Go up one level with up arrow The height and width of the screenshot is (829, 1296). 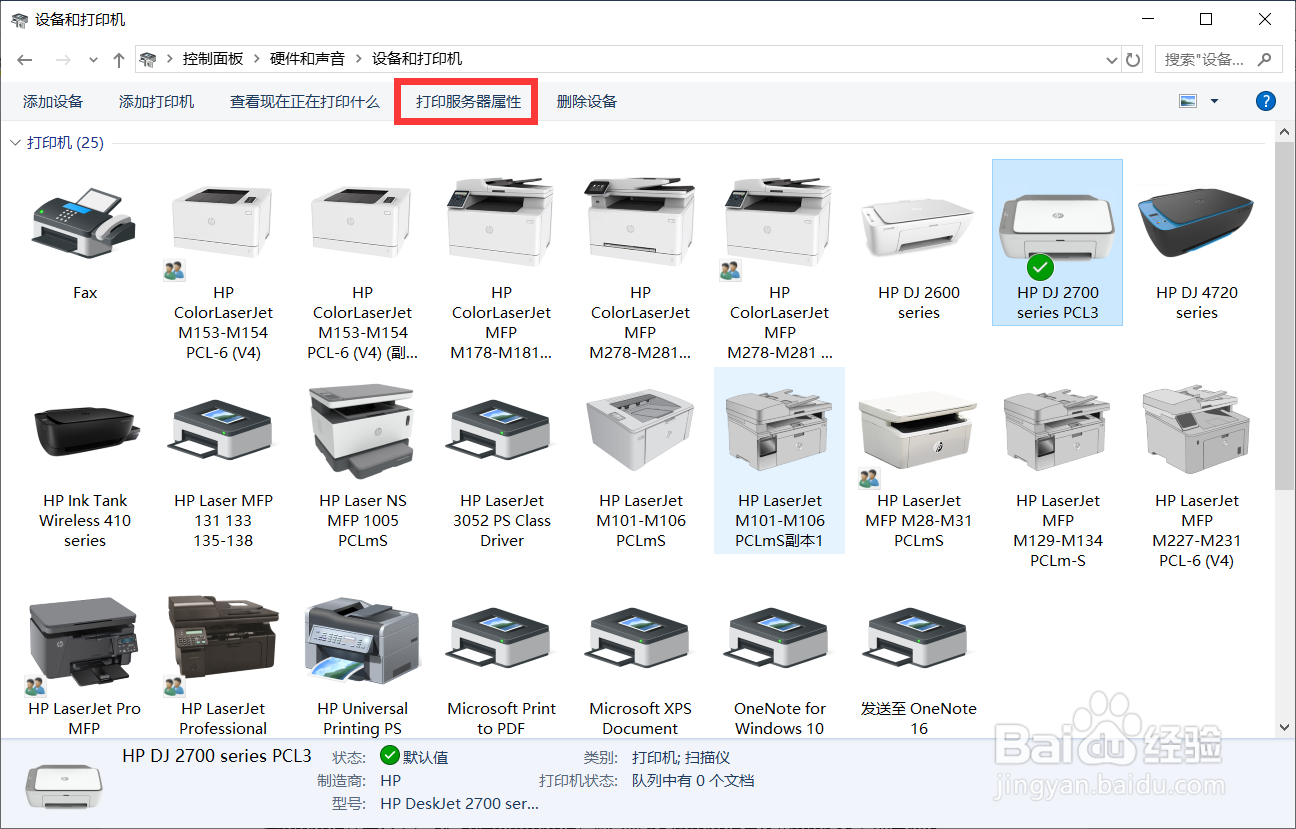point(119,59)
